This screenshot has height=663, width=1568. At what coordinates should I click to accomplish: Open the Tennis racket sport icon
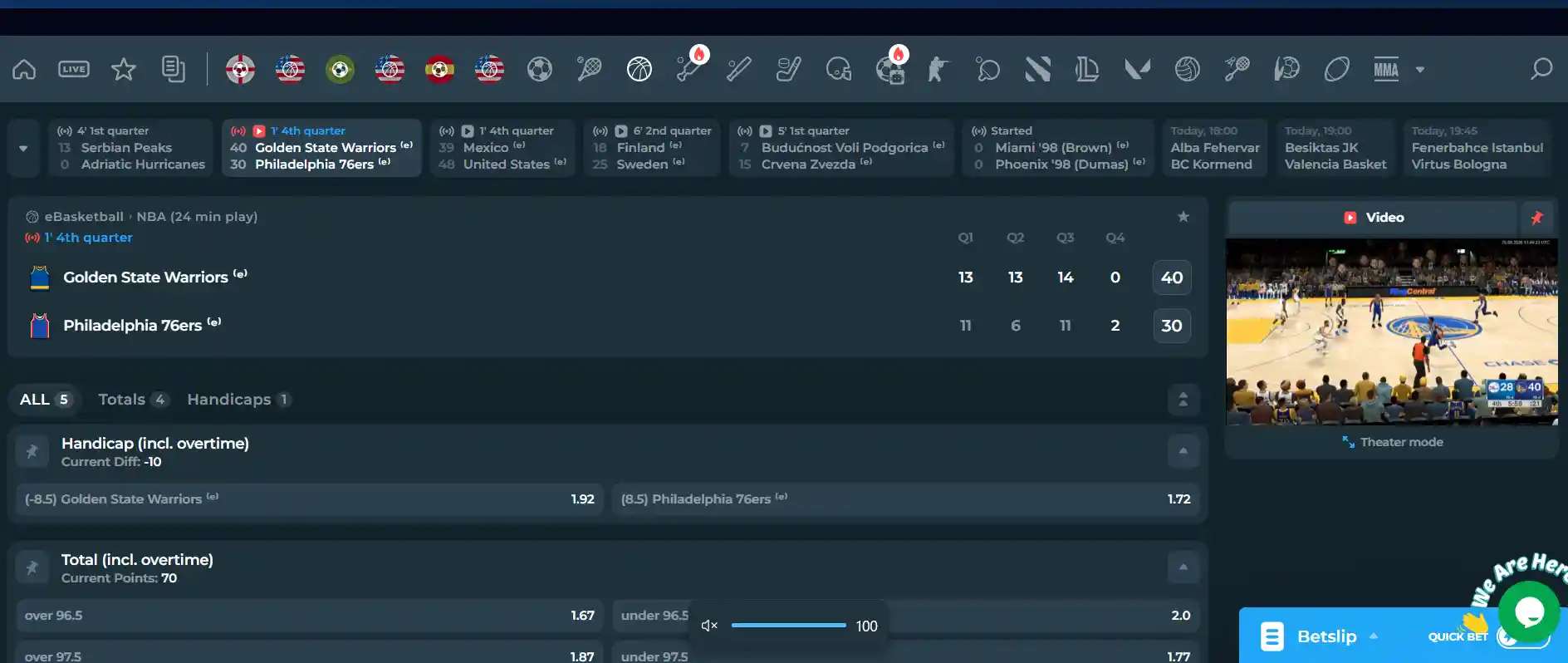[589, 69]
